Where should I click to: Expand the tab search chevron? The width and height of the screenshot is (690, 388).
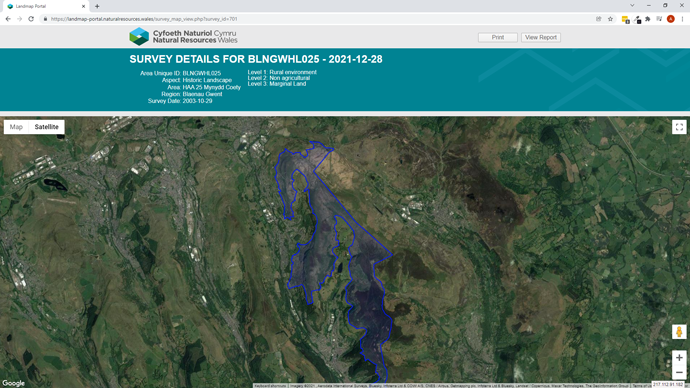pyautogui.click(x=632, y=6)
